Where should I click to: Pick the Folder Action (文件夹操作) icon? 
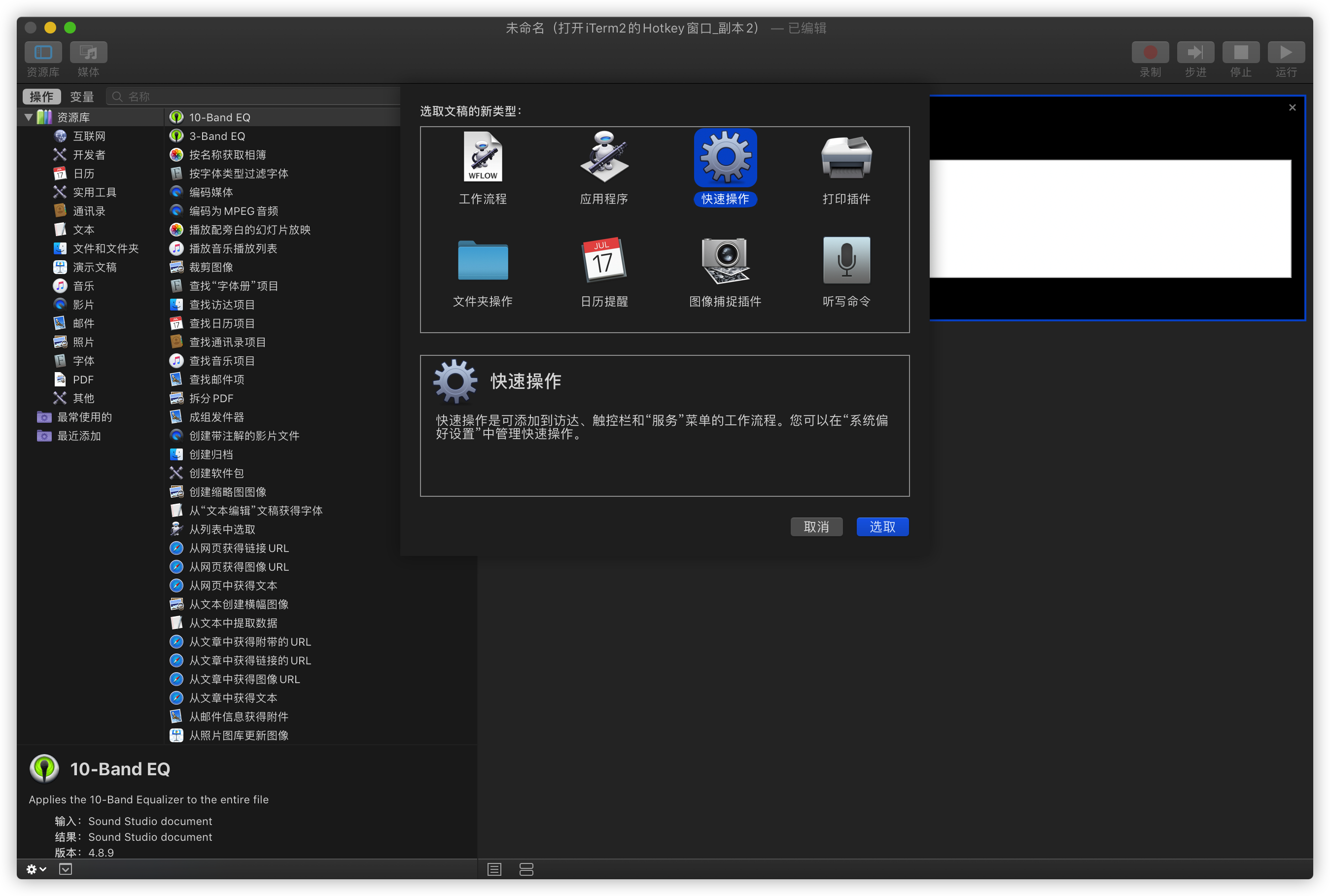point(483,260)
